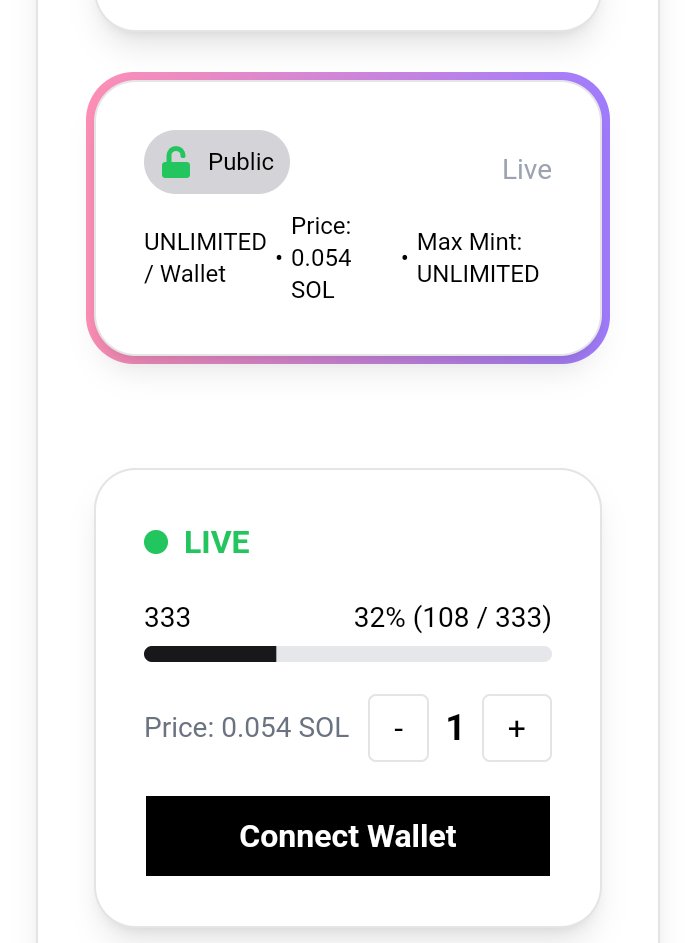Viewport: 691px width, 943px height.
Task: Click the green live status dot
Action: pyautogui.click(x=156, y=542)
